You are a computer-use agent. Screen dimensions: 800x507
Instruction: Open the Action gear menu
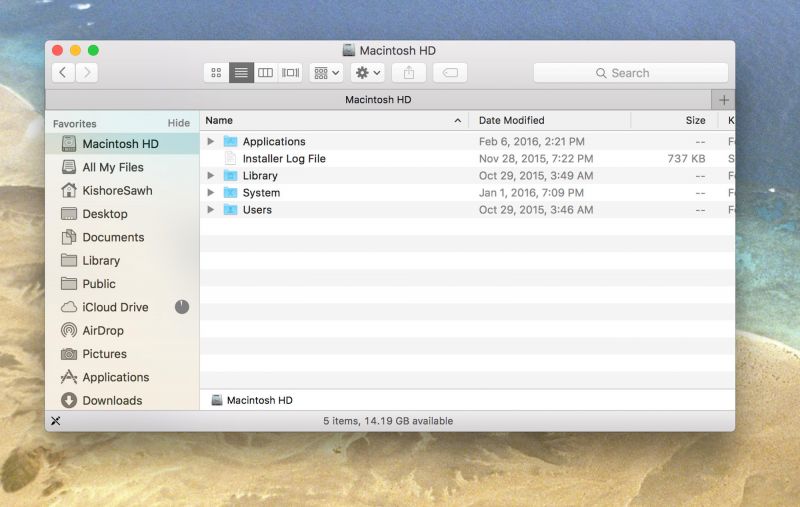pos(368,73)
